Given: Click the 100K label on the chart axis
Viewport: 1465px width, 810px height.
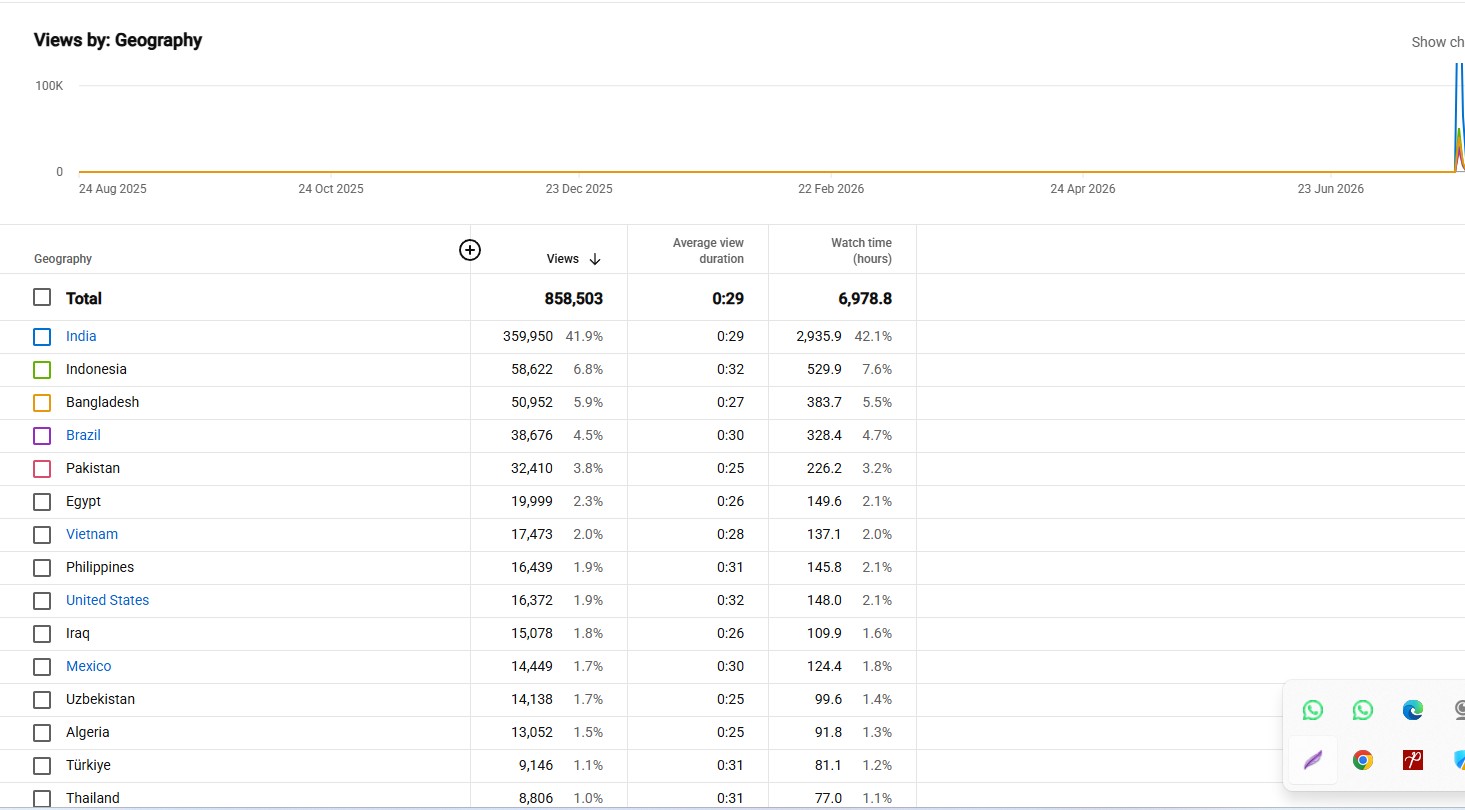Looking at the screenshot, I should (x=49, y=86).
